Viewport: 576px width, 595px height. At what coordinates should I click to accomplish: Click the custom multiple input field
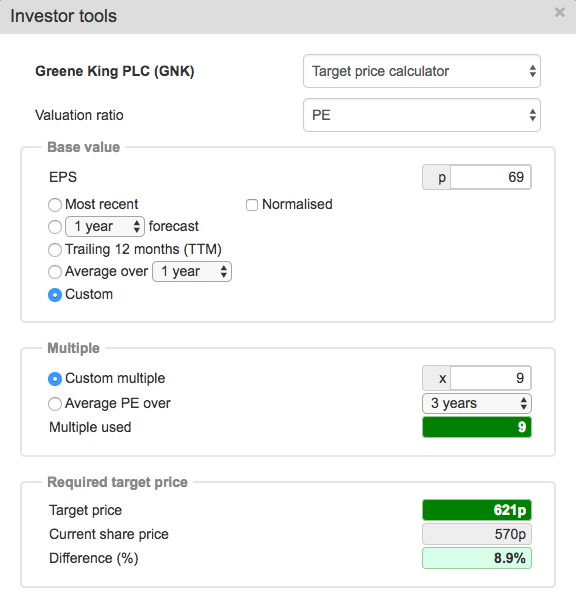[491, 378]
